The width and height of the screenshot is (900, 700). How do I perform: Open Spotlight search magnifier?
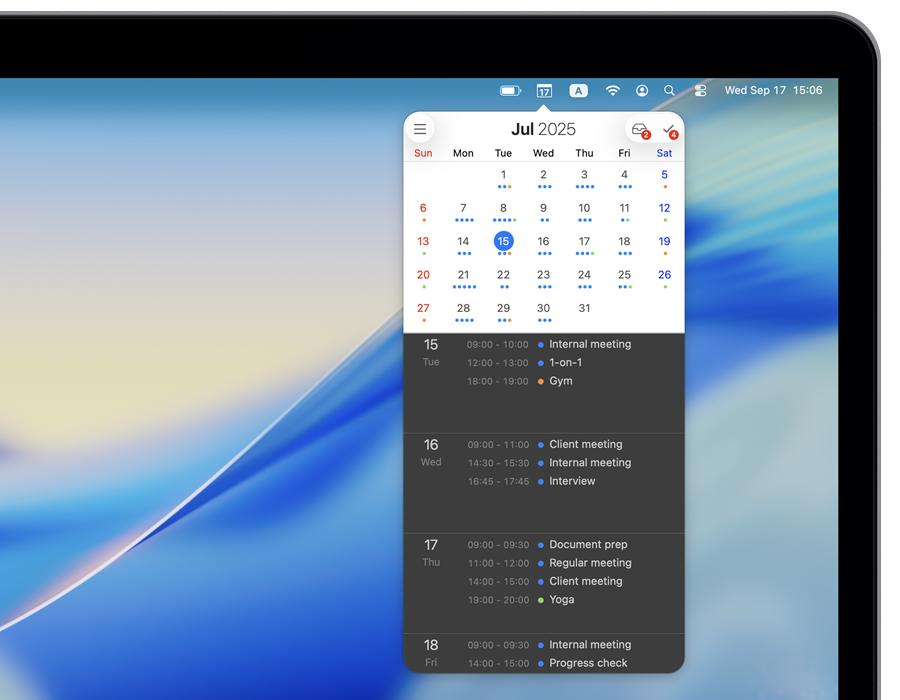pos(670,91)
